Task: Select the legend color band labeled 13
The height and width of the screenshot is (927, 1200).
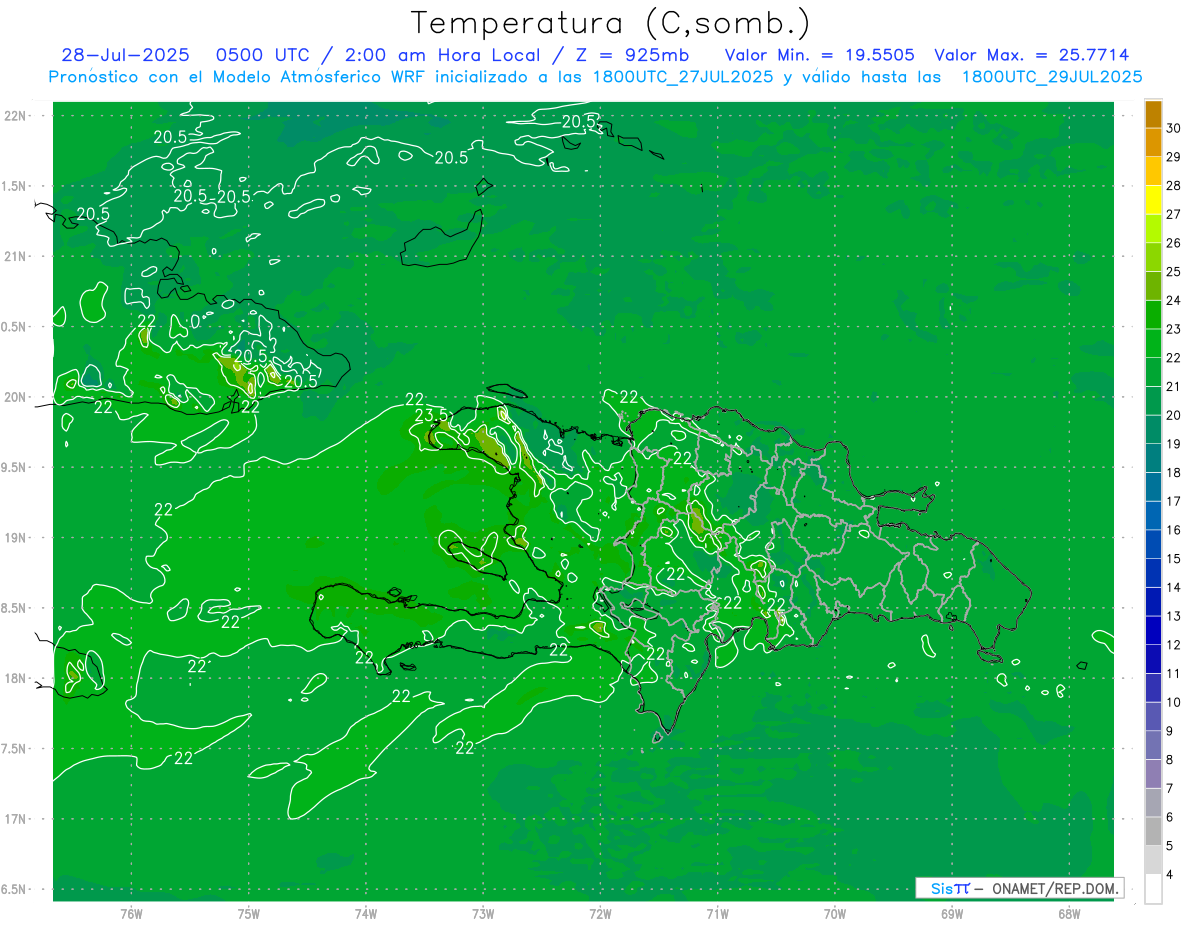Action: coord(1153,601)
